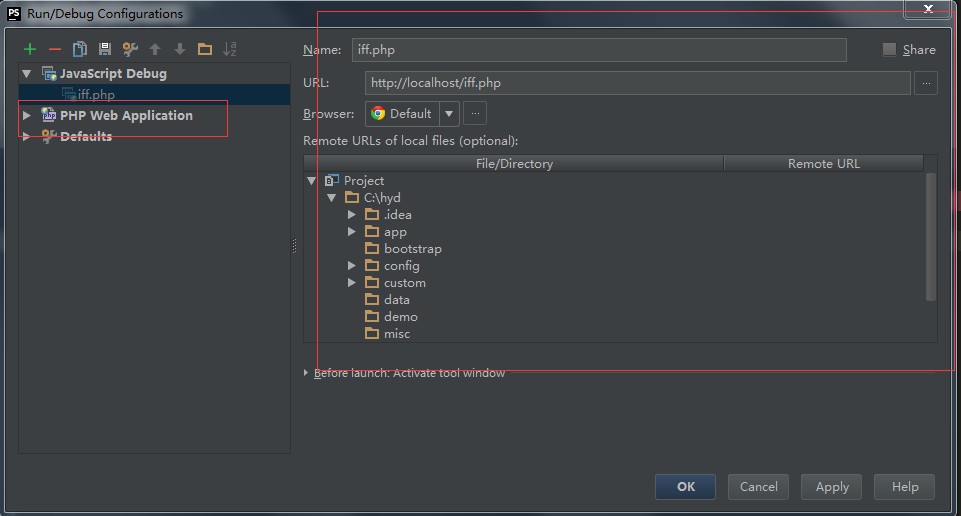Expand the PHP Web Application node
The image size is (961, 516).
(x=27, y=116)
